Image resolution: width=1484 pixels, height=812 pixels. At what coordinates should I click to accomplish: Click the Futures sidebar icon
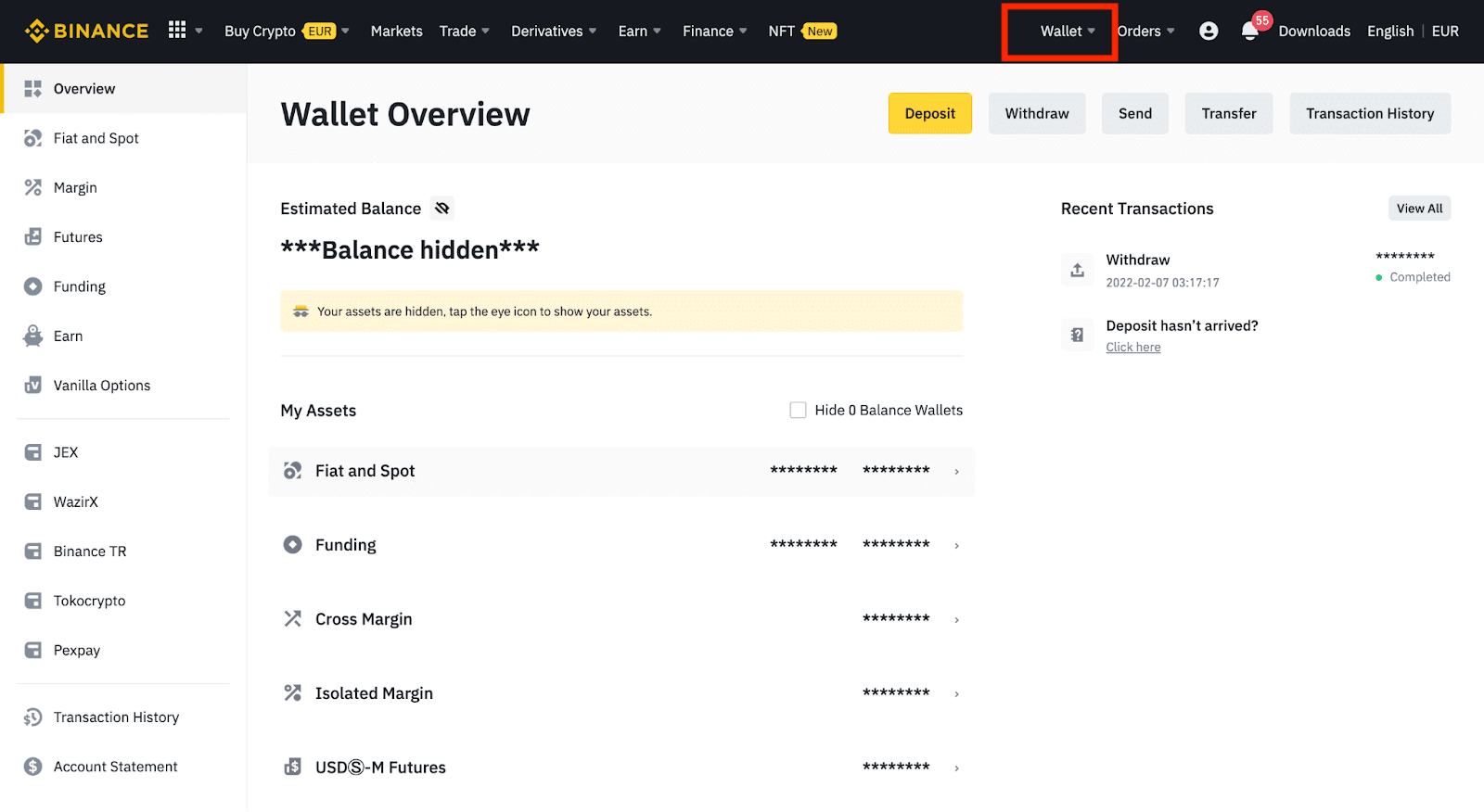point(33,236)
